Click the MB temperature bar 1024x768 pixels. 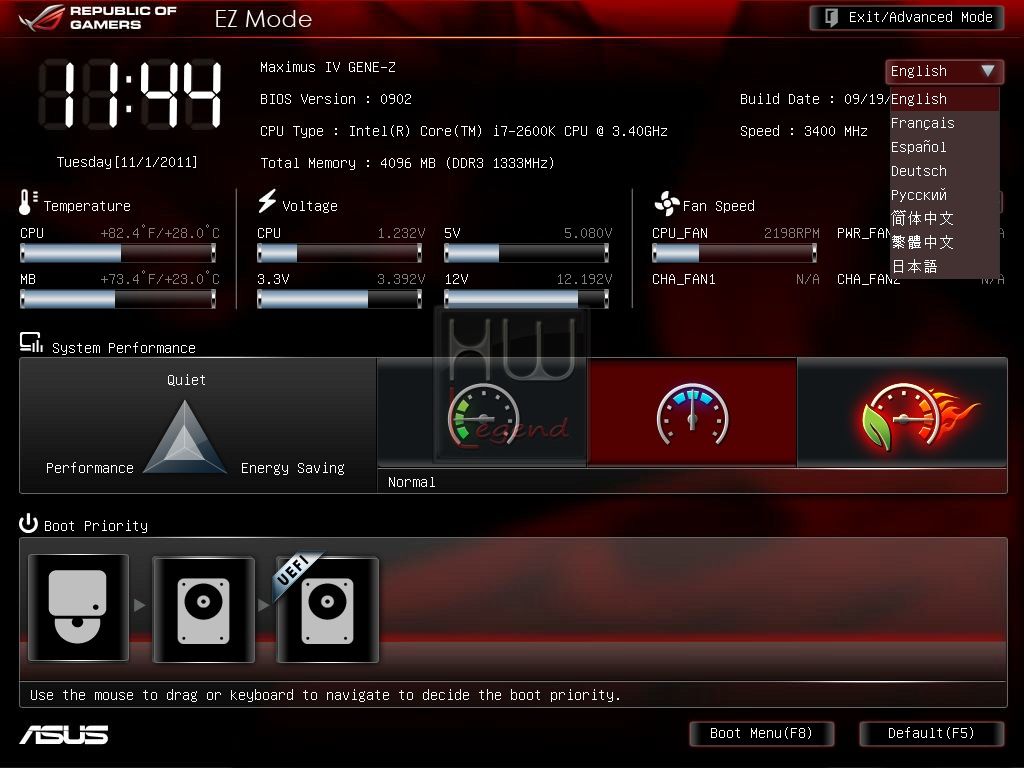118,299
